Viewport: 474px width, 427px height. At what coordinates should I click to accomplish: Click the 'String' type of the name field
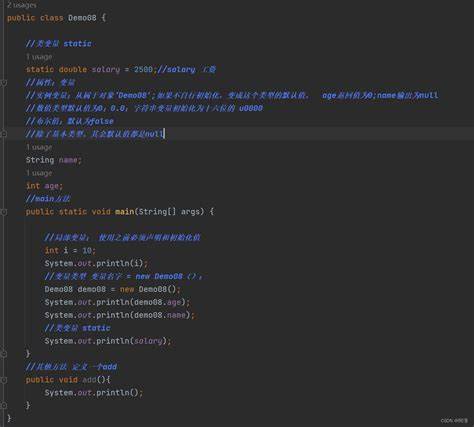[40, 160]
